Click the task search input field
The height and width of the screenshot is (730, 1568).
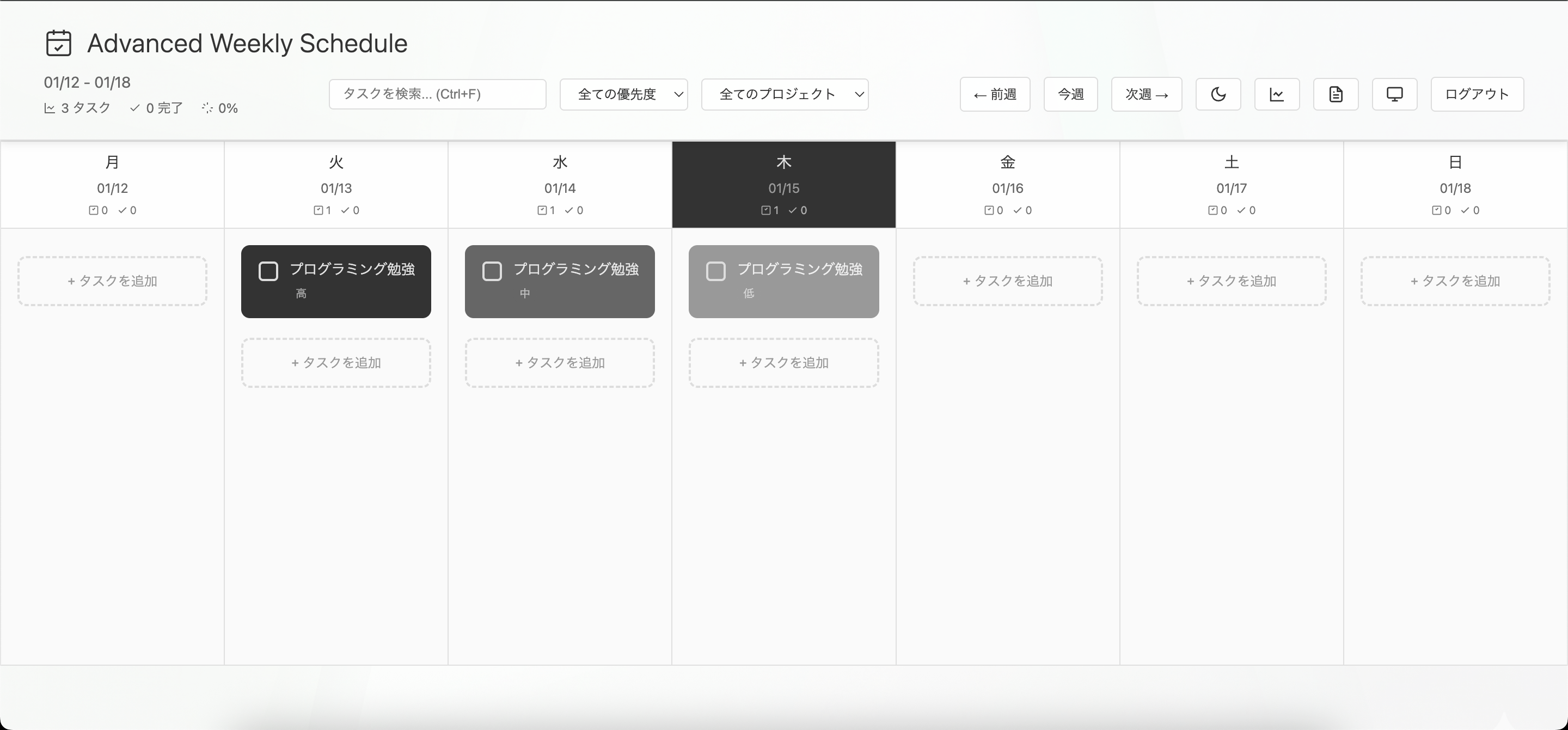pyautogui.click(x=437, y=94)
